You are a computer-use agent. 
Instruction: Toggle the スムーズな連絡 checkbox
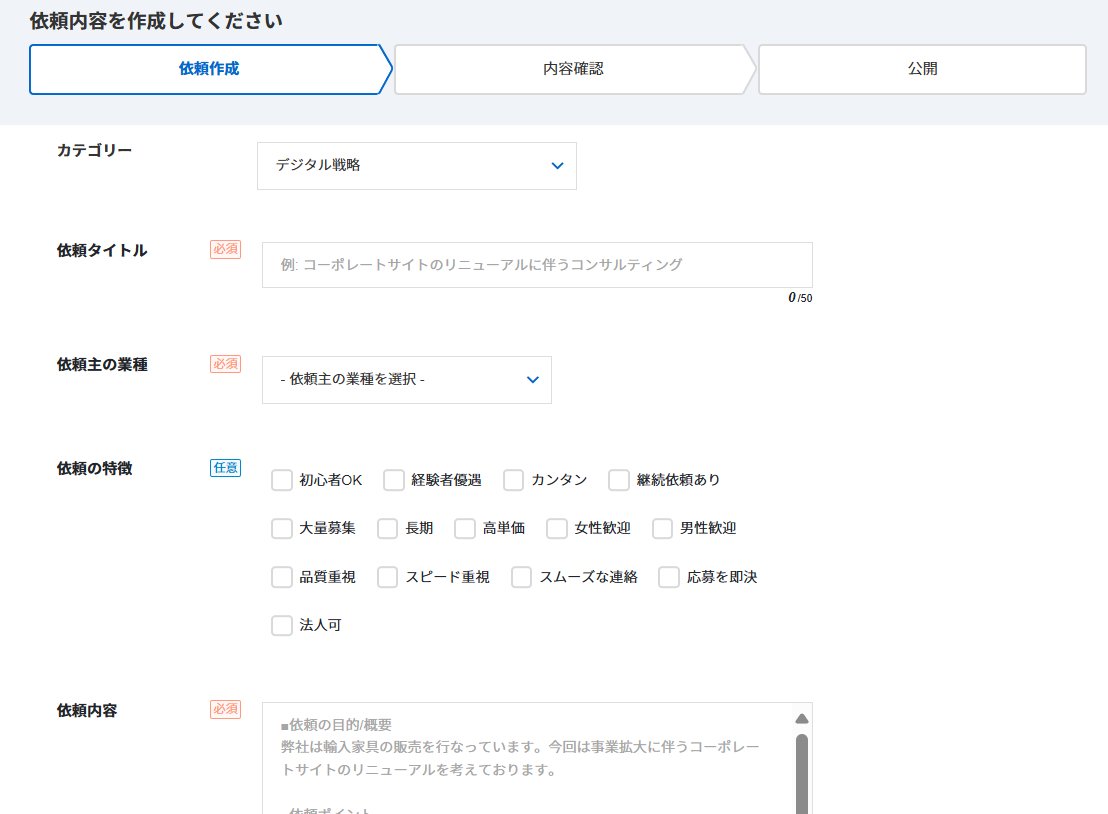coord(522,577)
